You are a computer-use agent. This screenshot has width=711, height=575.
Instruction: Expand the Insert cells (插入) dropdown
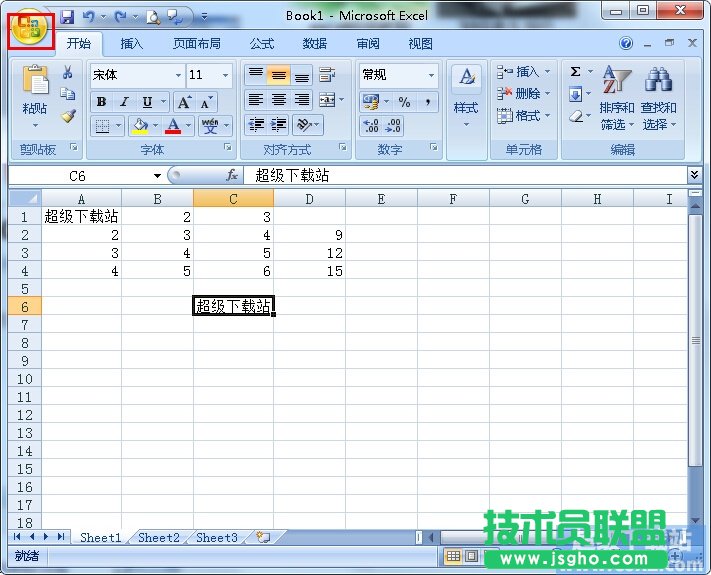pos(547,72)
